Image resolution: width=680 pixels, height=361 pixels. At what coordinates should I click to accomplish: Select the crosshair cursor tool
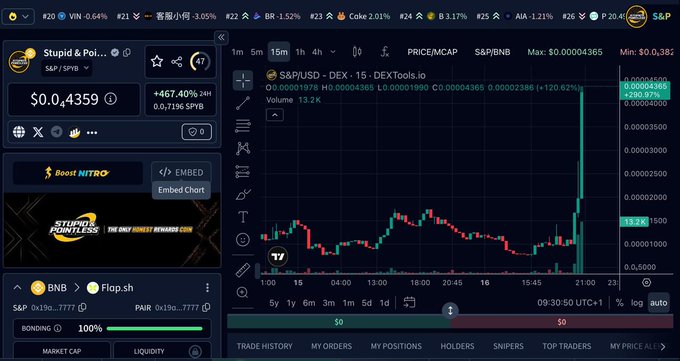(243, 80)
